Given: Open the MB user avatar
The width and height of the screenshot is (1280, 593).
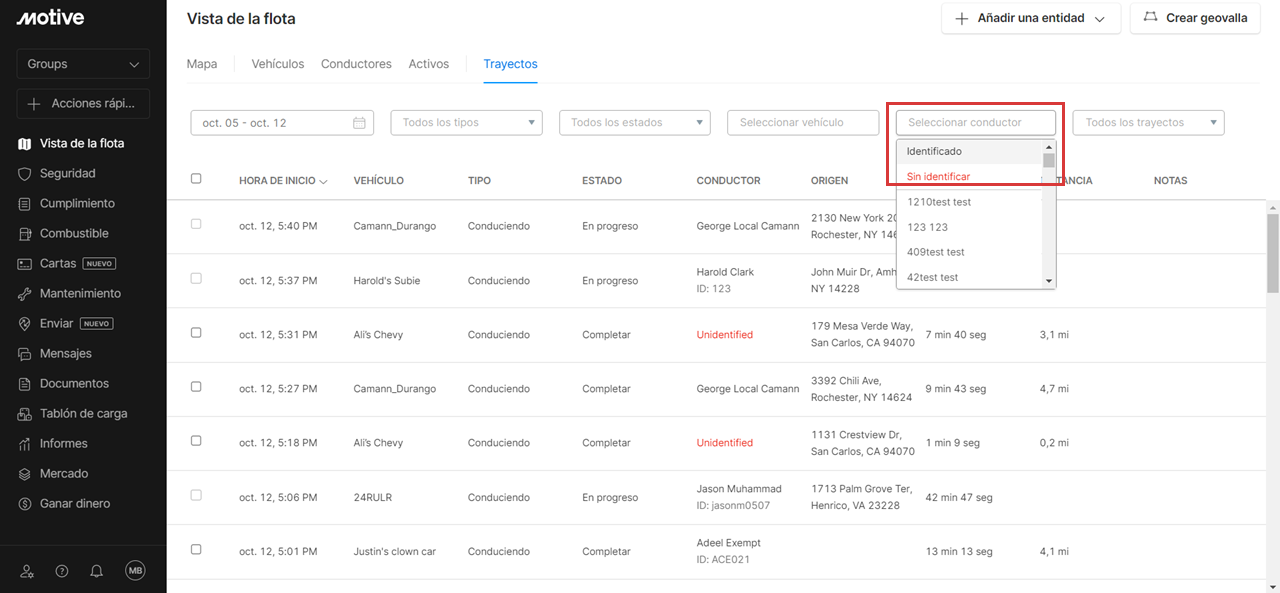Looking at the screenshot, I should click(x=135, y=571).
